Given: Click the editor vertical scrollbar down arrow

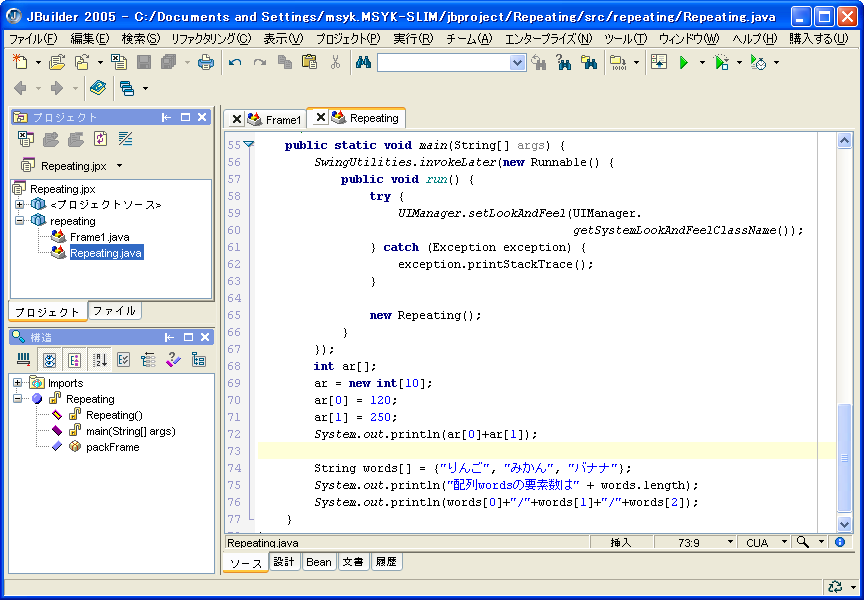Looking at the screenshot, I should tap(845, 524).
